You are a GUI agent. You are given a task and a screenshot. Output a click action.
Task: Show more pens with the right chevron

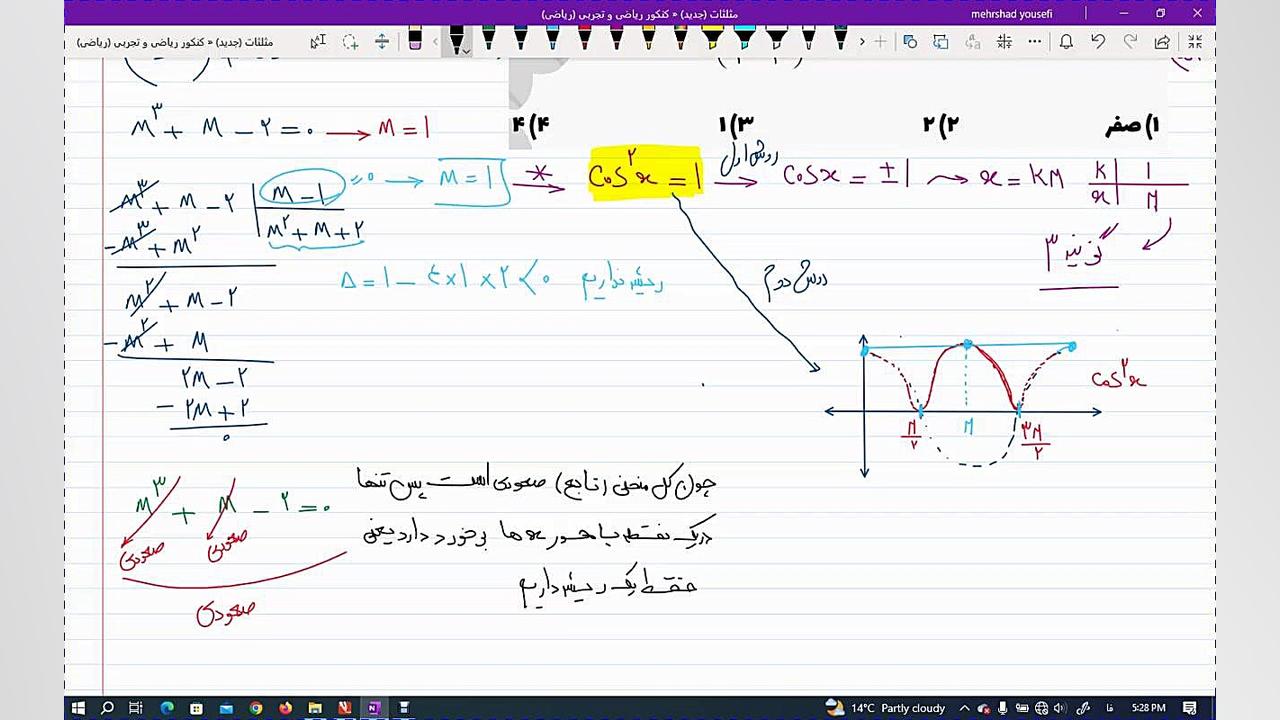(x=862, y=42)
